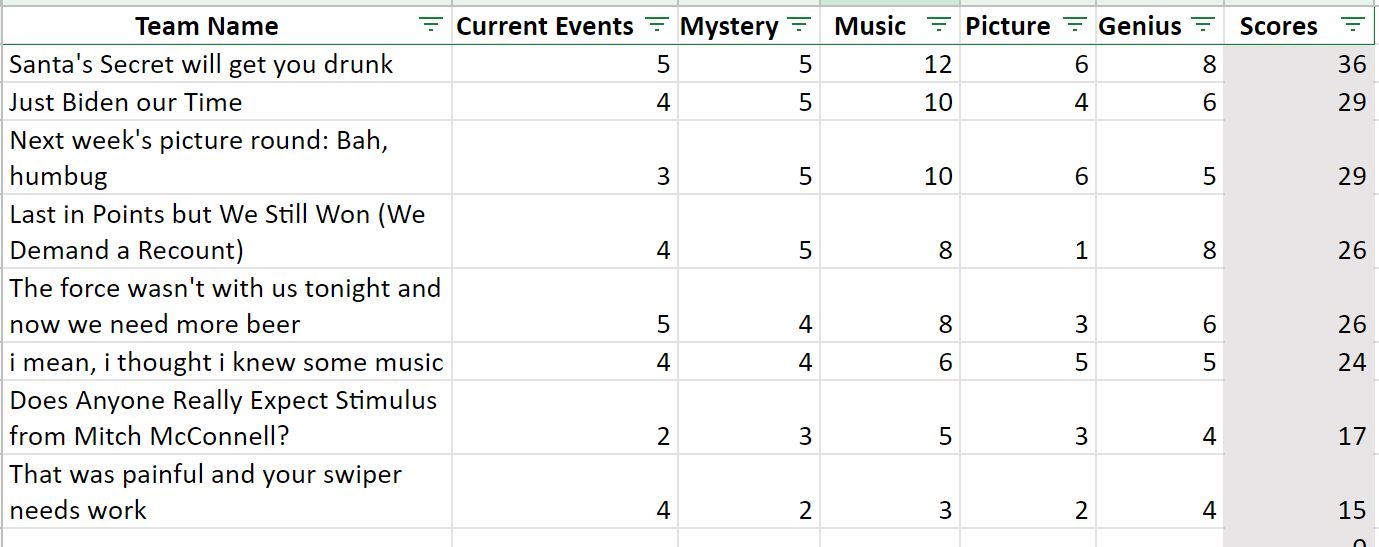Screen dimensions: 1379x547
Task: Open the Mystery column filter icon
Action: click(x=799, y=25)
